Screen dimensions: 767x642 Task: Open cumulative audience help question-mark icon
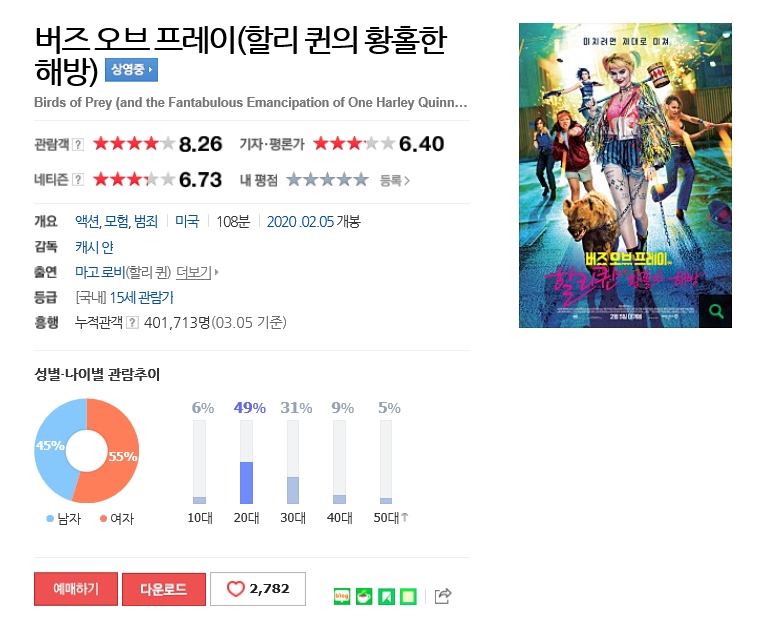click(x=132, y=322)
